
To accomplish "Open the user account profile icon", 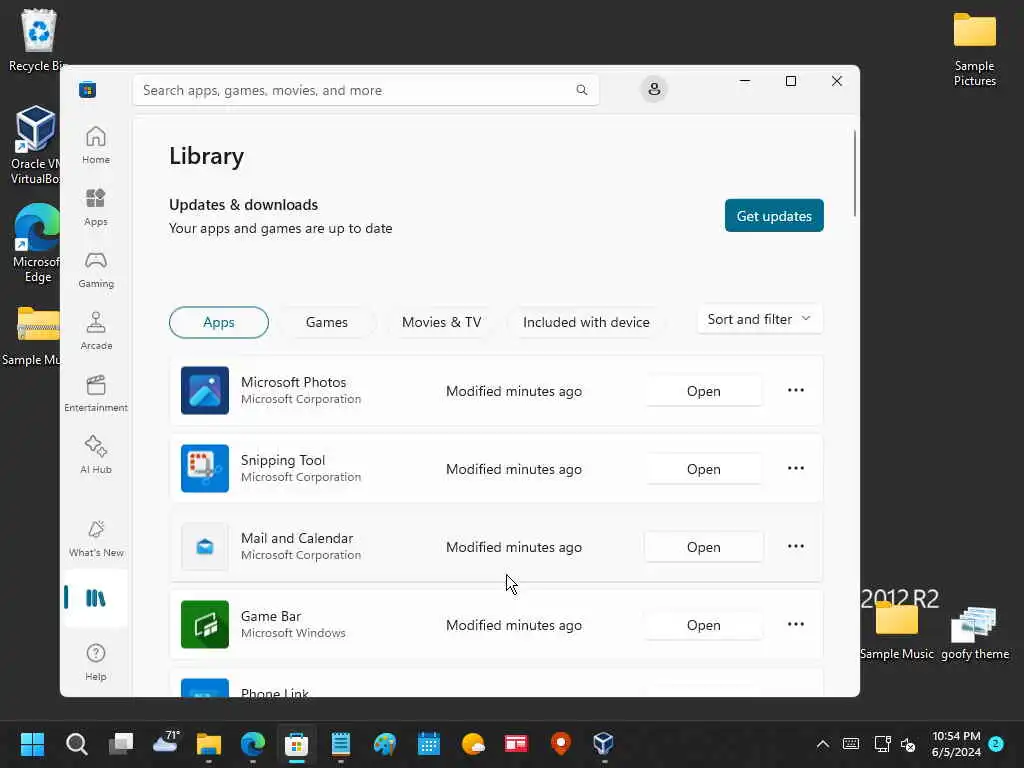I will pyautogui.click(x=654, y=89).
